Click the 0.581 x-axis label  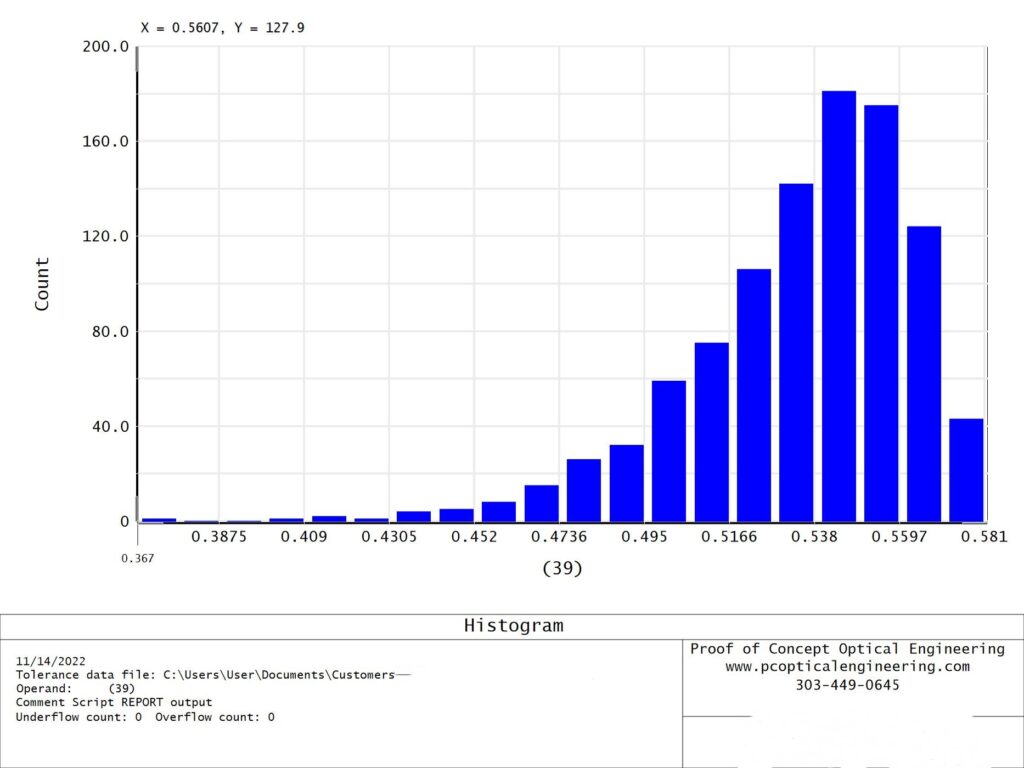984,537
